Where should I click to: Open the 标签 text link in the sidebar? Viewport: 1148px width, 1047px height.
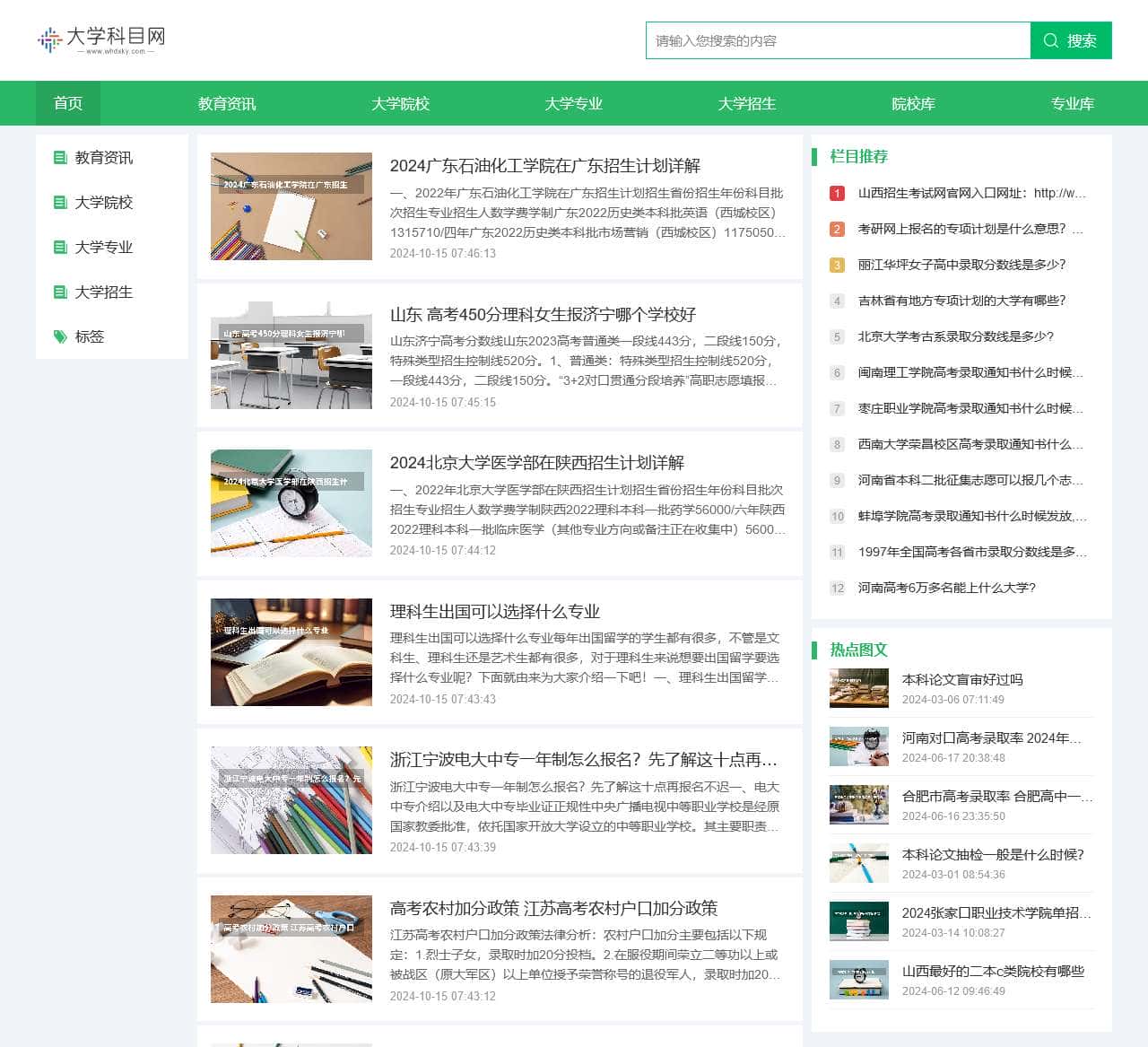coord(90,337)
